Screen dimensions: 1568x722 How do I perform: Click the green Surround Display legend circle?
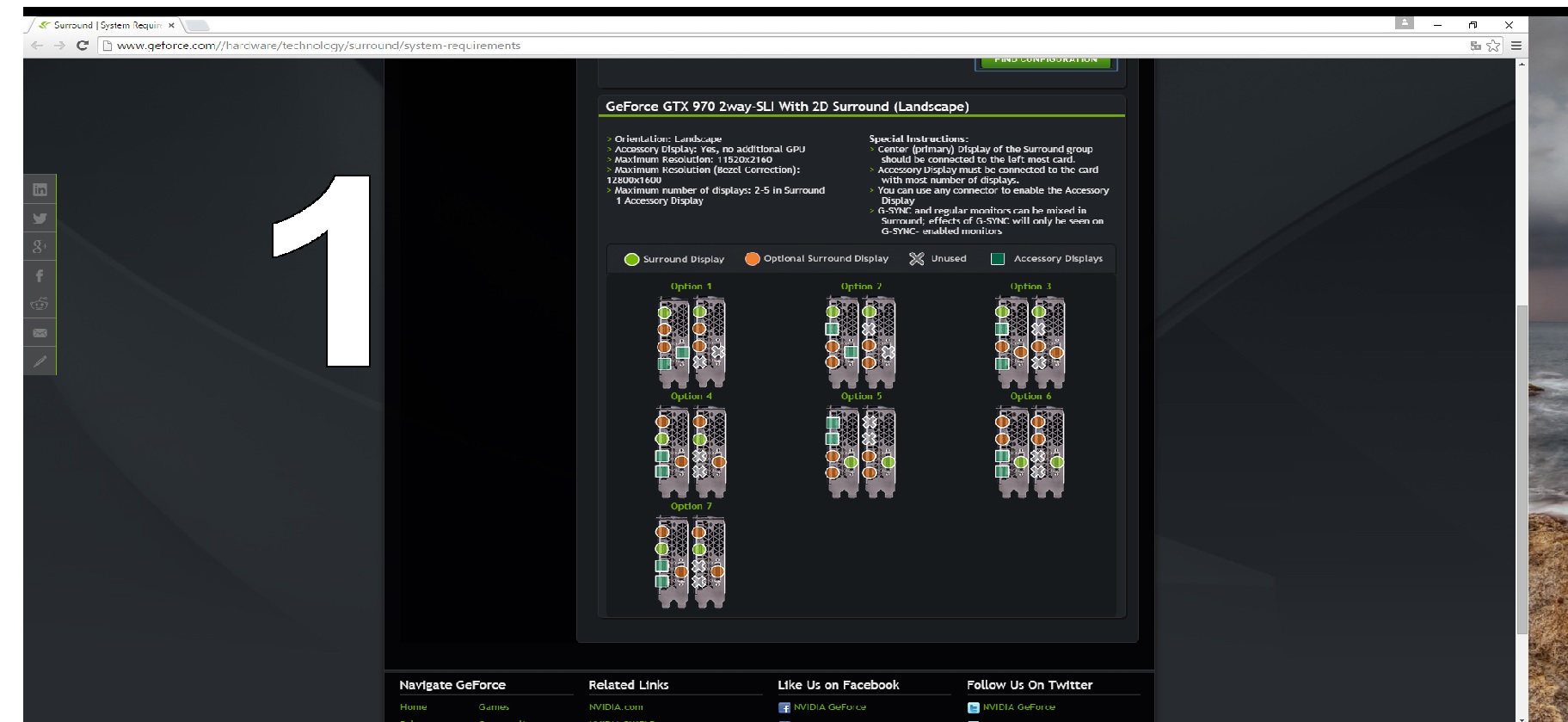631,259
